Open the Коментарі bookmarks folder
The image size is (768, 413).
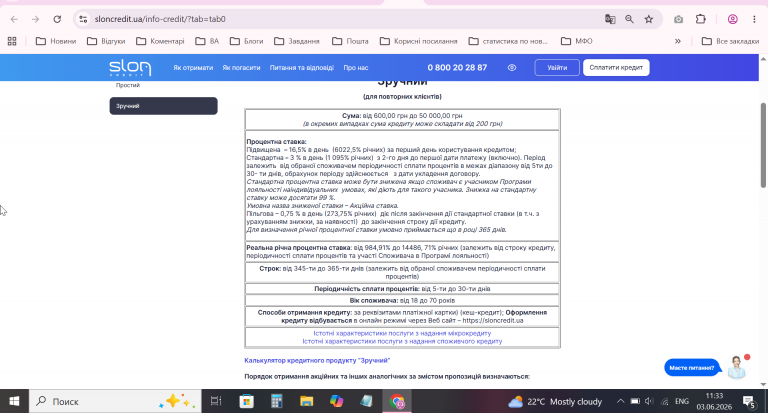160,41
